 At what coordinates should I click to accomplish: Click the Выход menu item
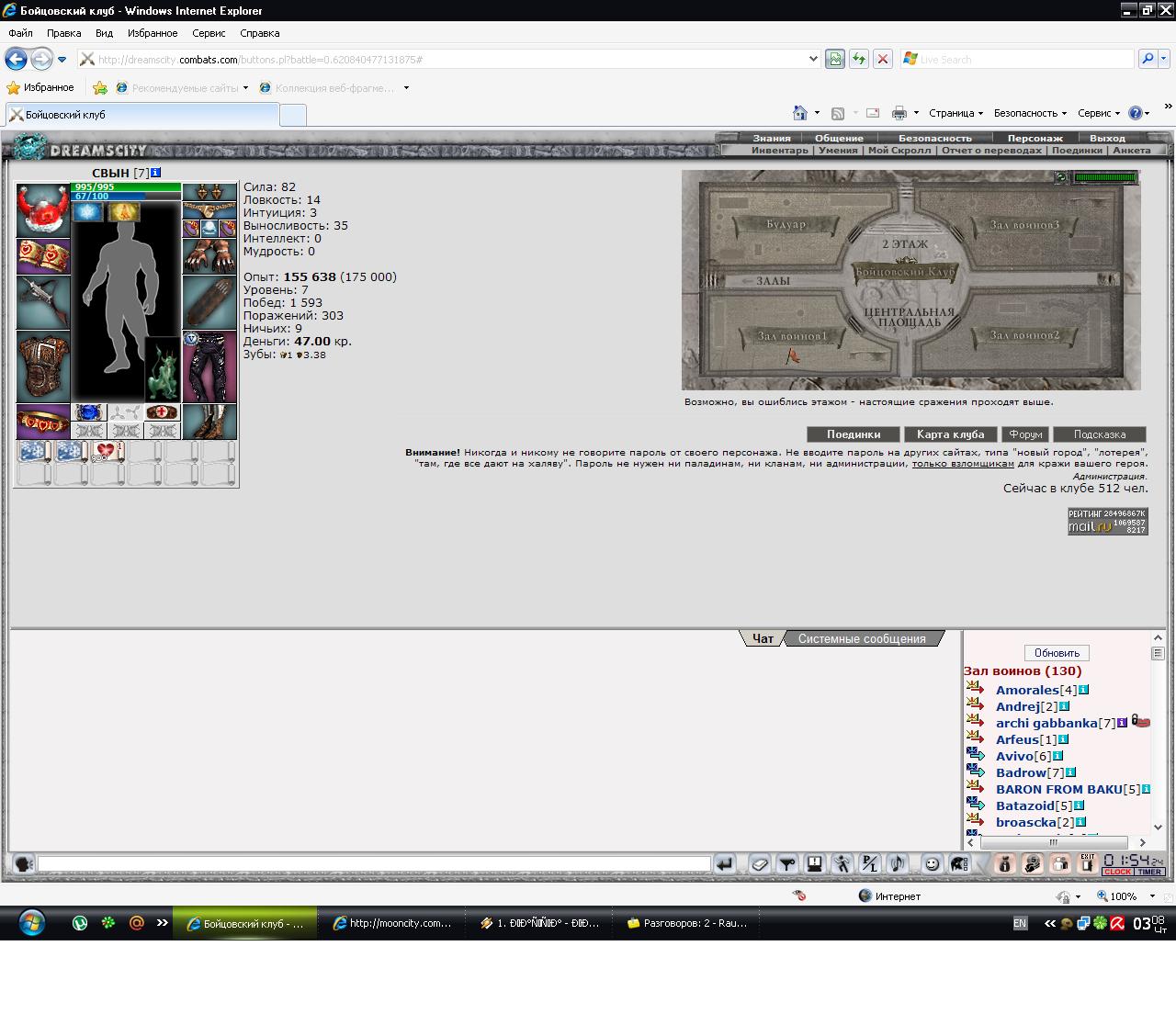pyautogui.click(x=1107, y=138)
